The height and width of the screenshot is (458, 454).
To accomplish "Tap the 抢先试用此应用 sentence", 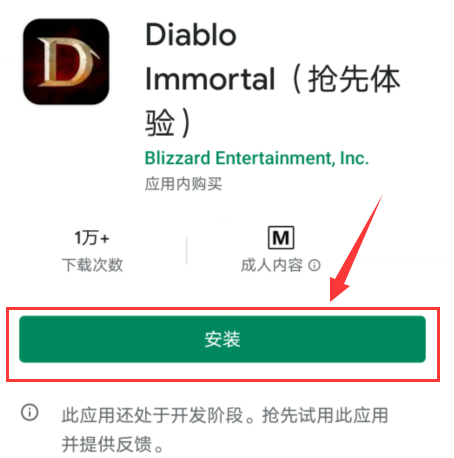I will pyautogui.click(x=325, y=415).
